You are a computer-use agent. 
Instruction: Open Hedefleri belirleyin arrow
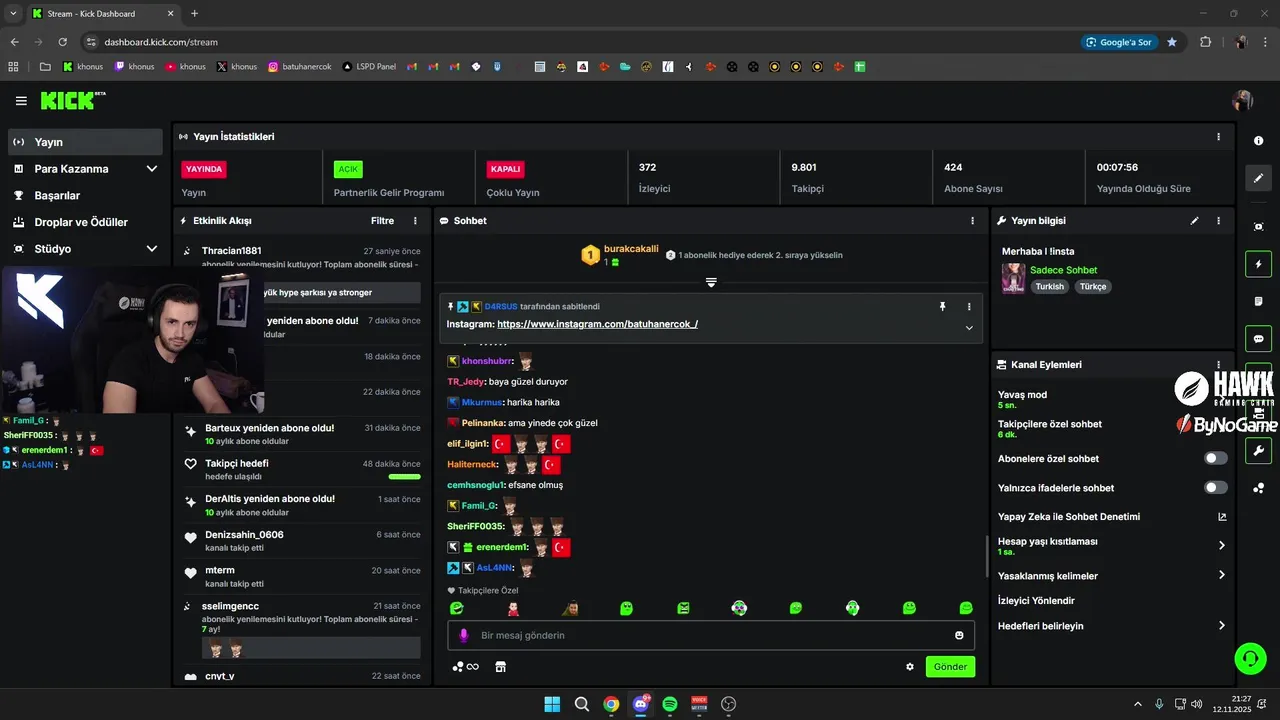(1222, 626)
